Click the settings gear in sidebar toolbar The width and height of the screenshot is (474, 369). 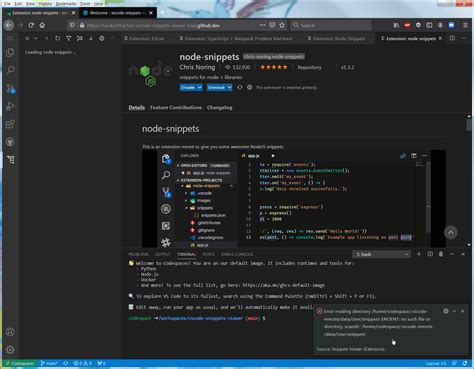(102, 38)
